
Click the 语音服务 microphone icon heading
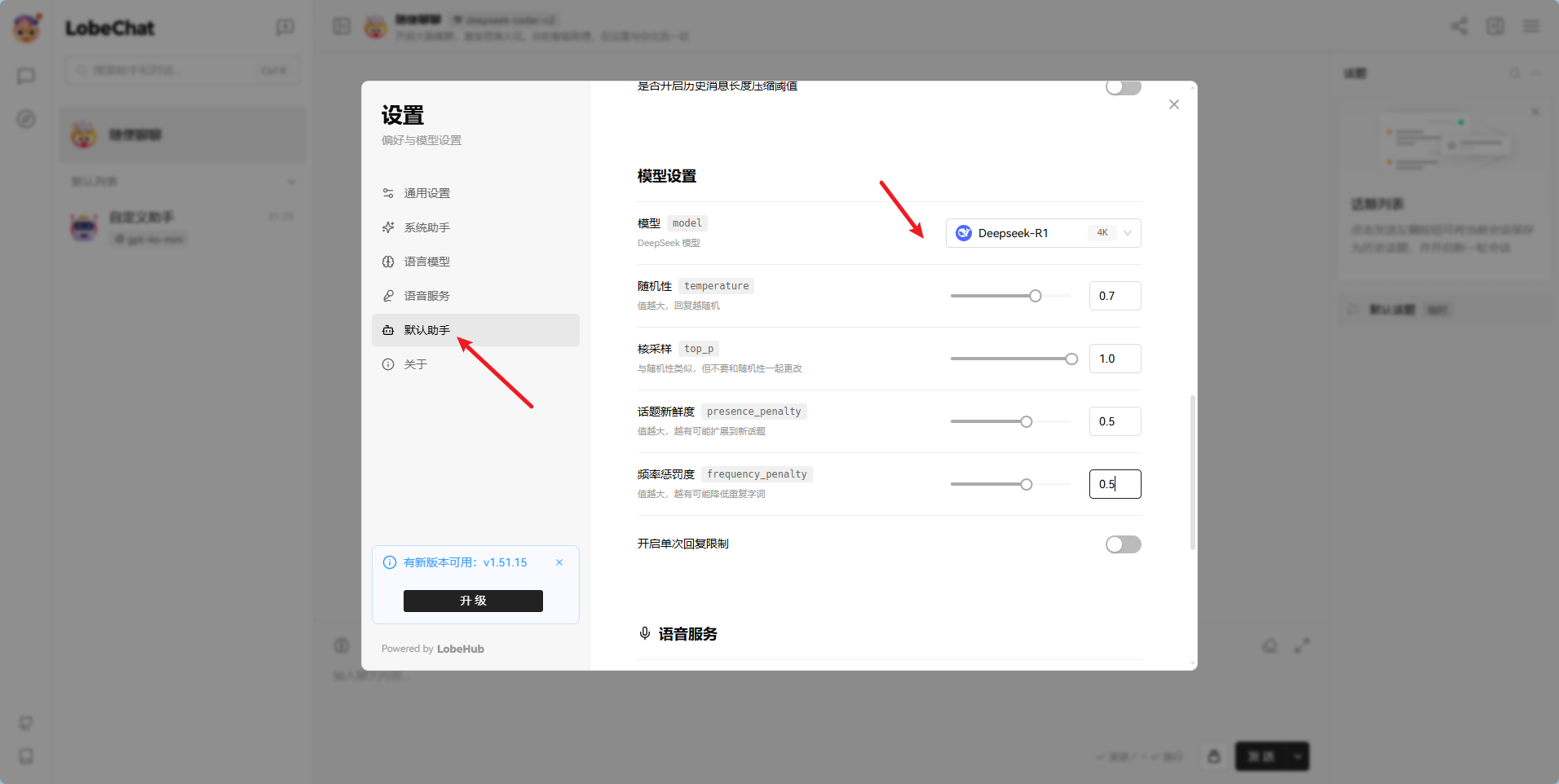pos(645,634)
